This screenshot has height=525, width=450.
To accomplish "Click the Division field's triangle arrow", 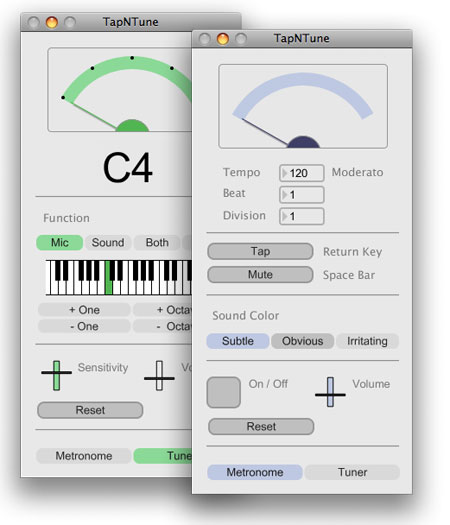I will click(x=285, y=216).
